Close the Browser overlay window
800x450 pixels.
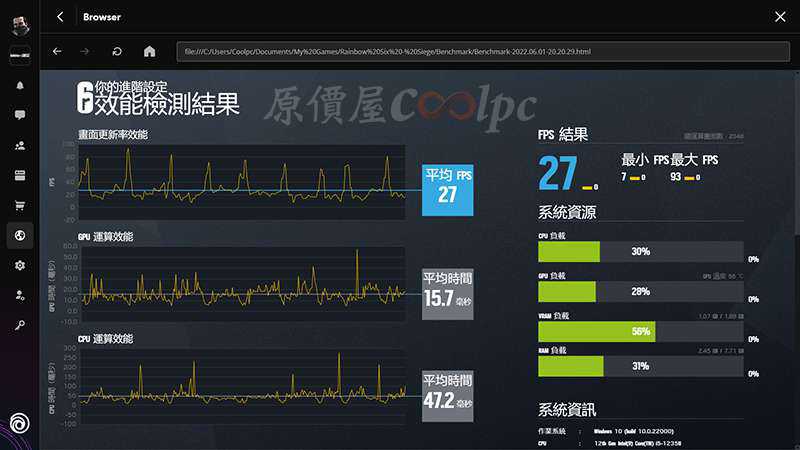[x=780, y=17]
